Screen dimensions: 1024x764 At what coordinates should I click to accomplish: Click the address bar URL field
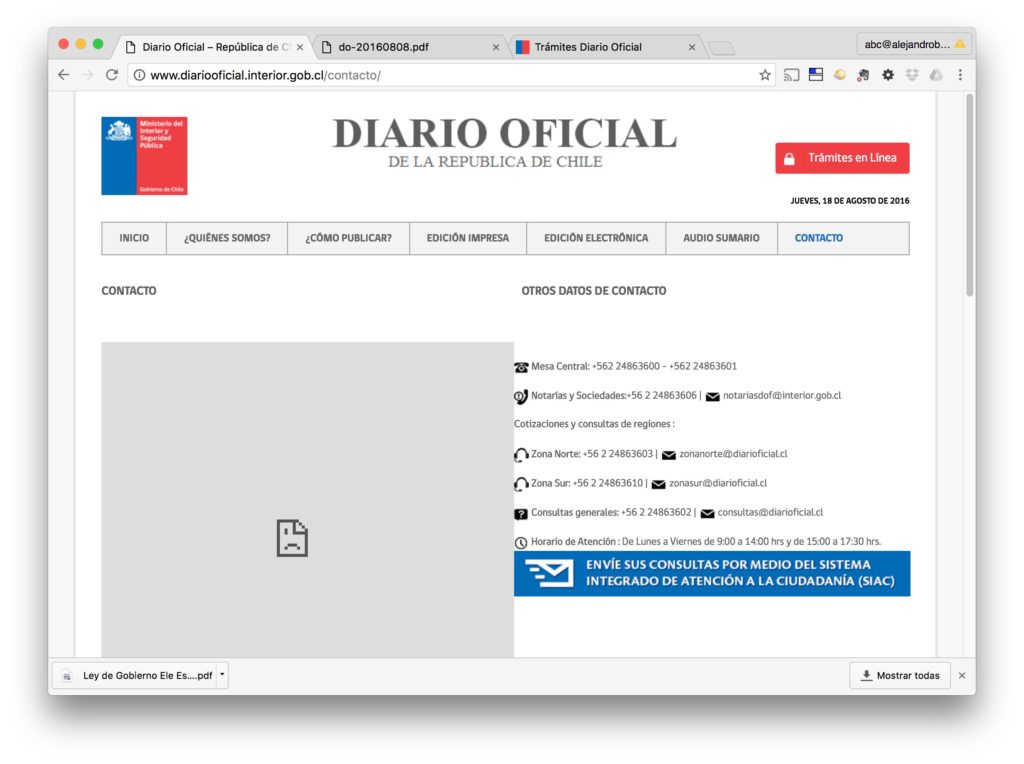click(x=451, y=75)
